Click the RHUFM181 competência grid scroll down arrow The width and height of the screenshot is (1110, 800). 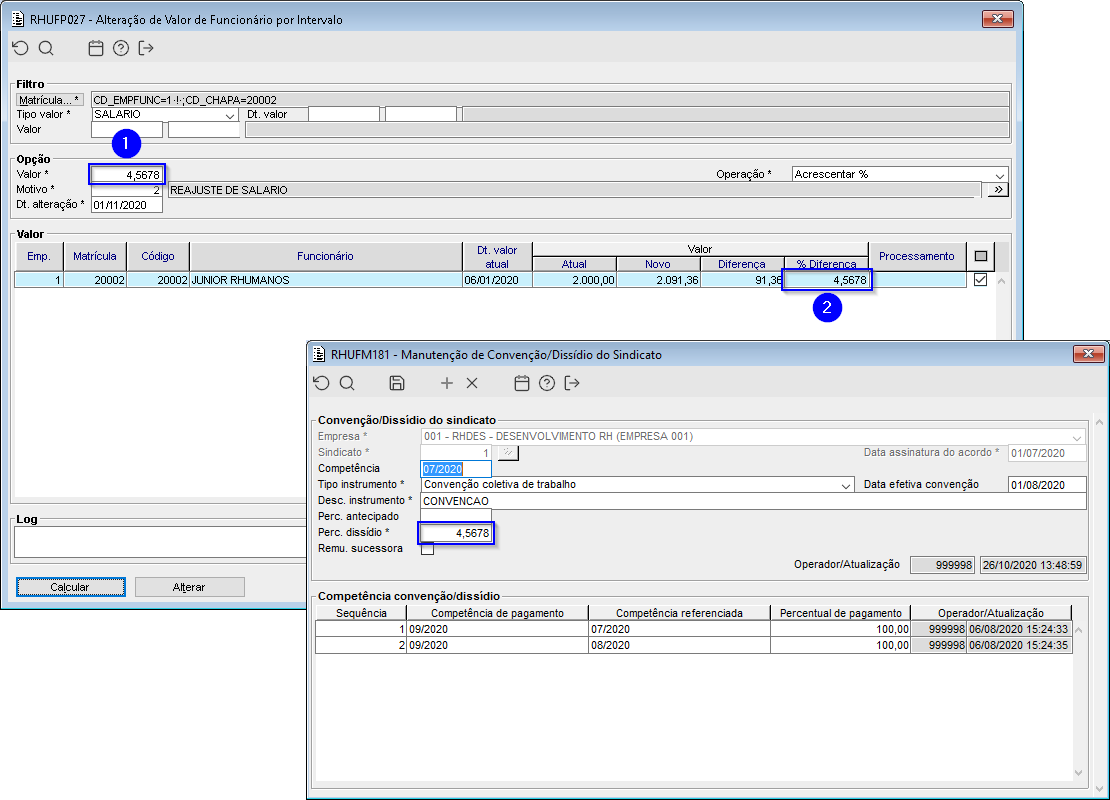1078,773
